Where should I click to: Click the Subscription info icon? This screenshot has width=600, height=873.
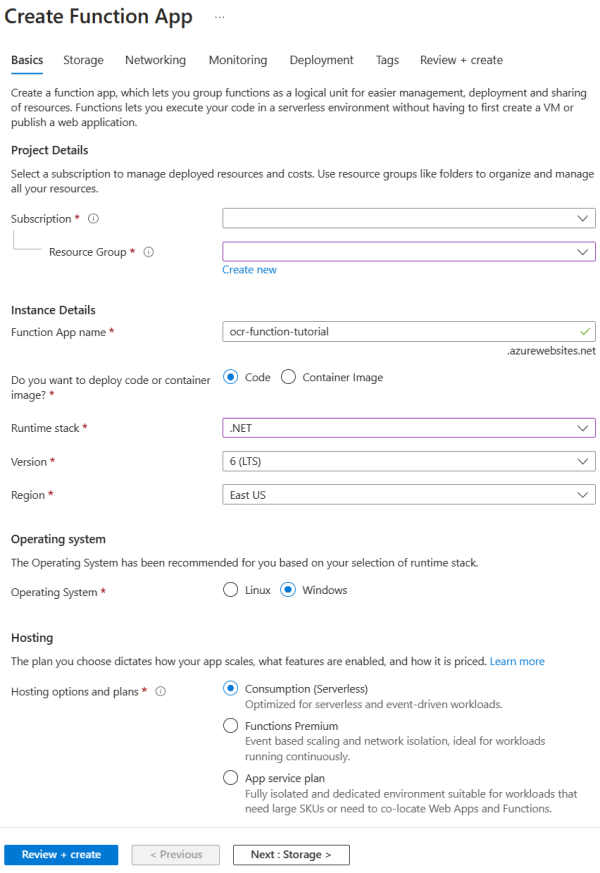pyautogui.click(x=93, y=218)
